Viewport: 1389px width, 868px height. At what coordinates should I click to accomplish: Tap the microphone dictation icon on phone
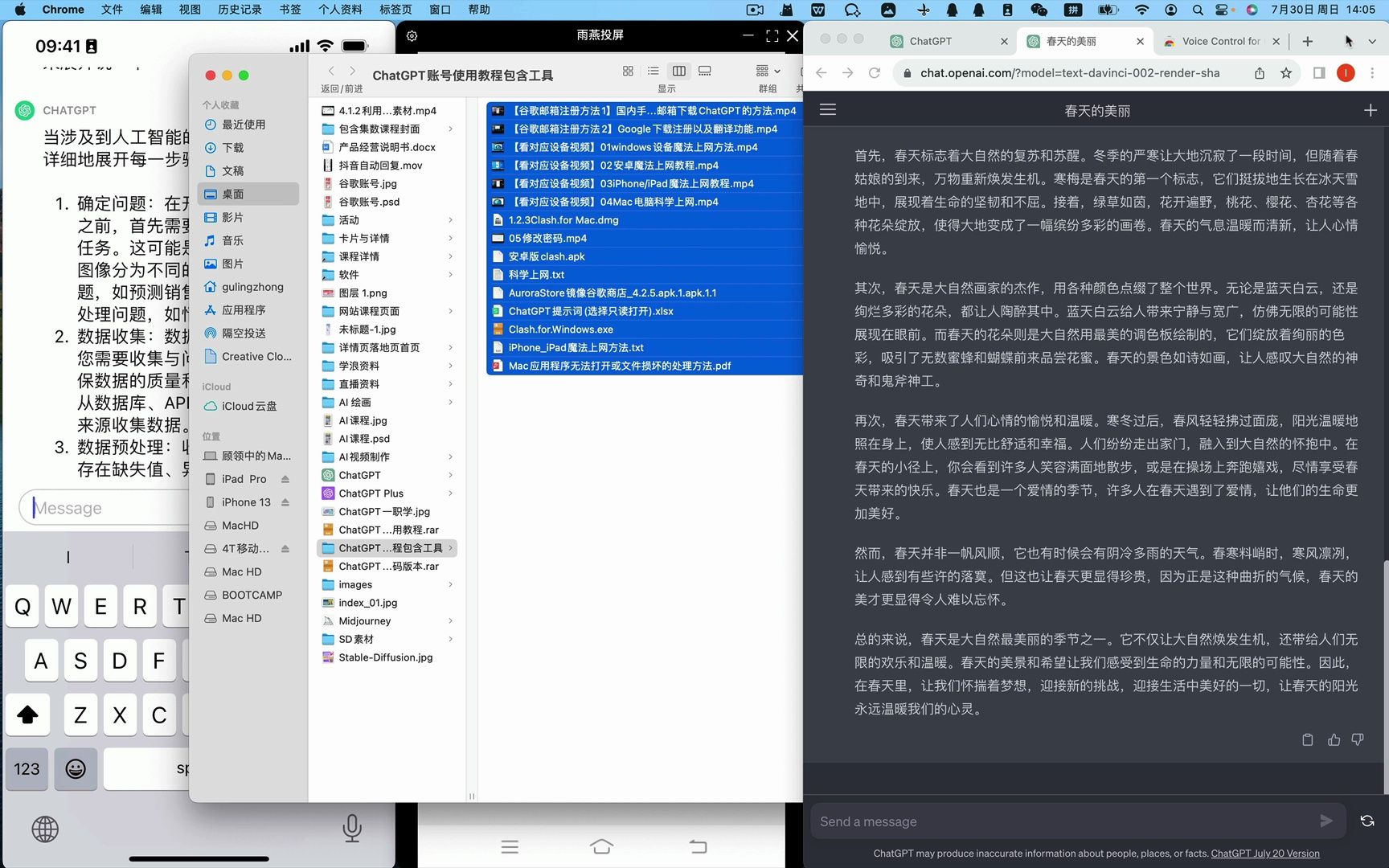(352, 828)
